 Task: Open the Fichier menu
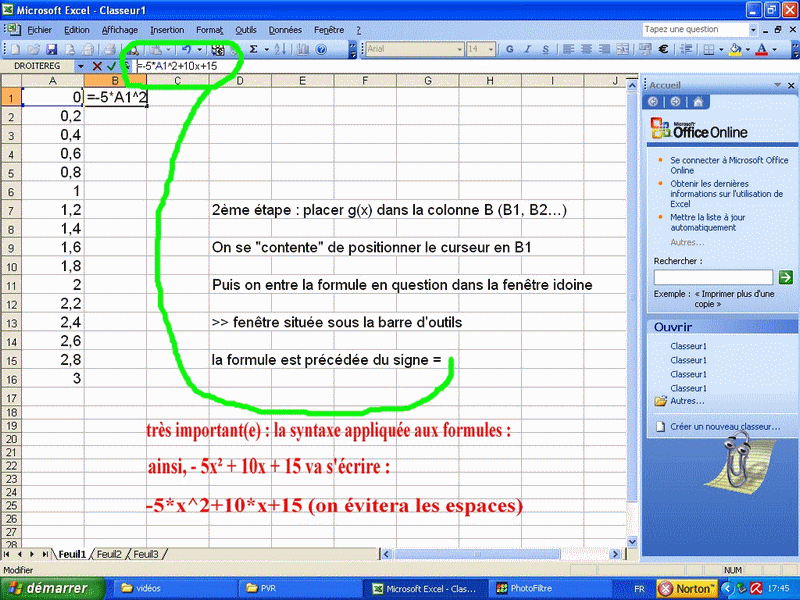[39, 30]
